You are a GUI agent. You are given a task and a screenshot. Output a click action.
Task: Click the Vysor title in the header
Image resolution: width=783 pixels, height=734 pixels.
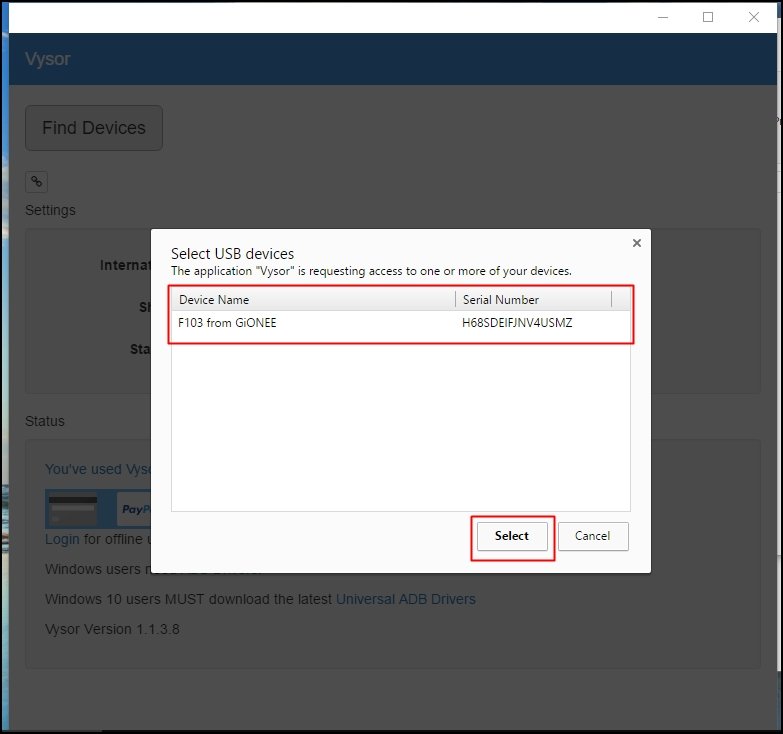[x=48, y=59]
